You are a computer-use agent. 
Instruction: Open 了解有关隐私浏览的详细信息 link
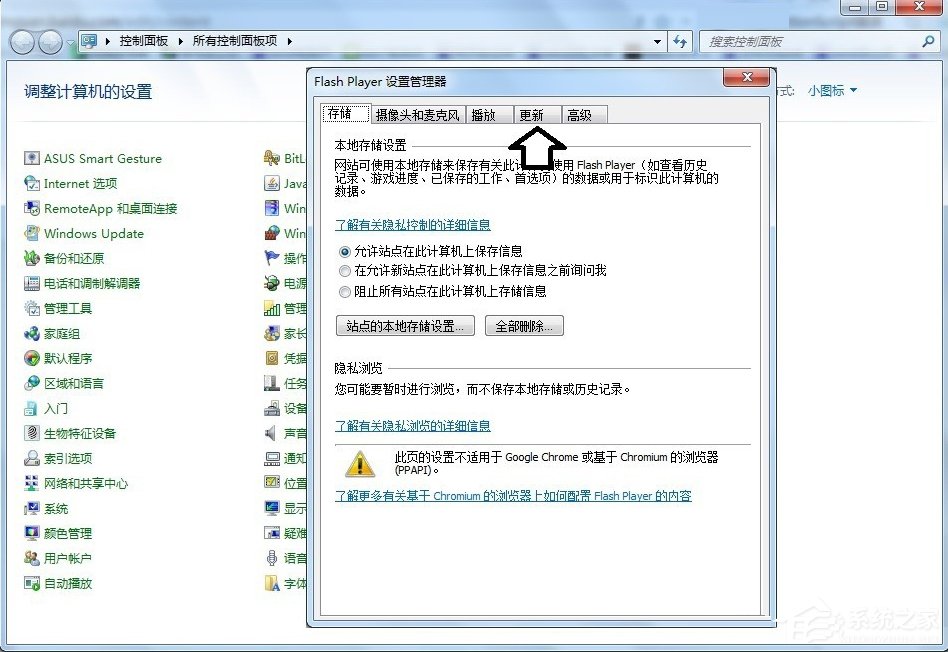click(412, 425)
